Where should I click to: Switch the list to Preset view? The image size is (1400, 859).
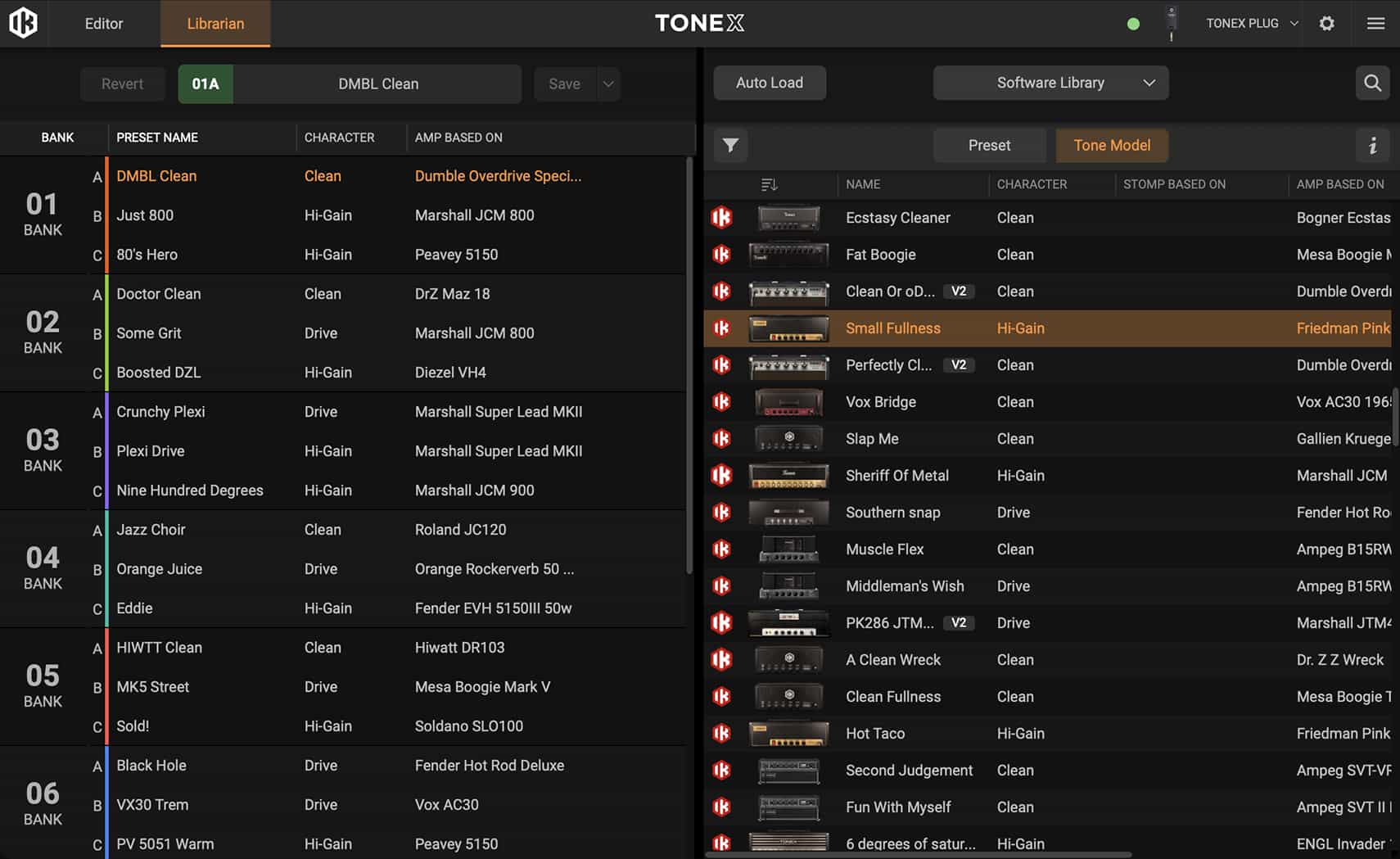point(989,145)
